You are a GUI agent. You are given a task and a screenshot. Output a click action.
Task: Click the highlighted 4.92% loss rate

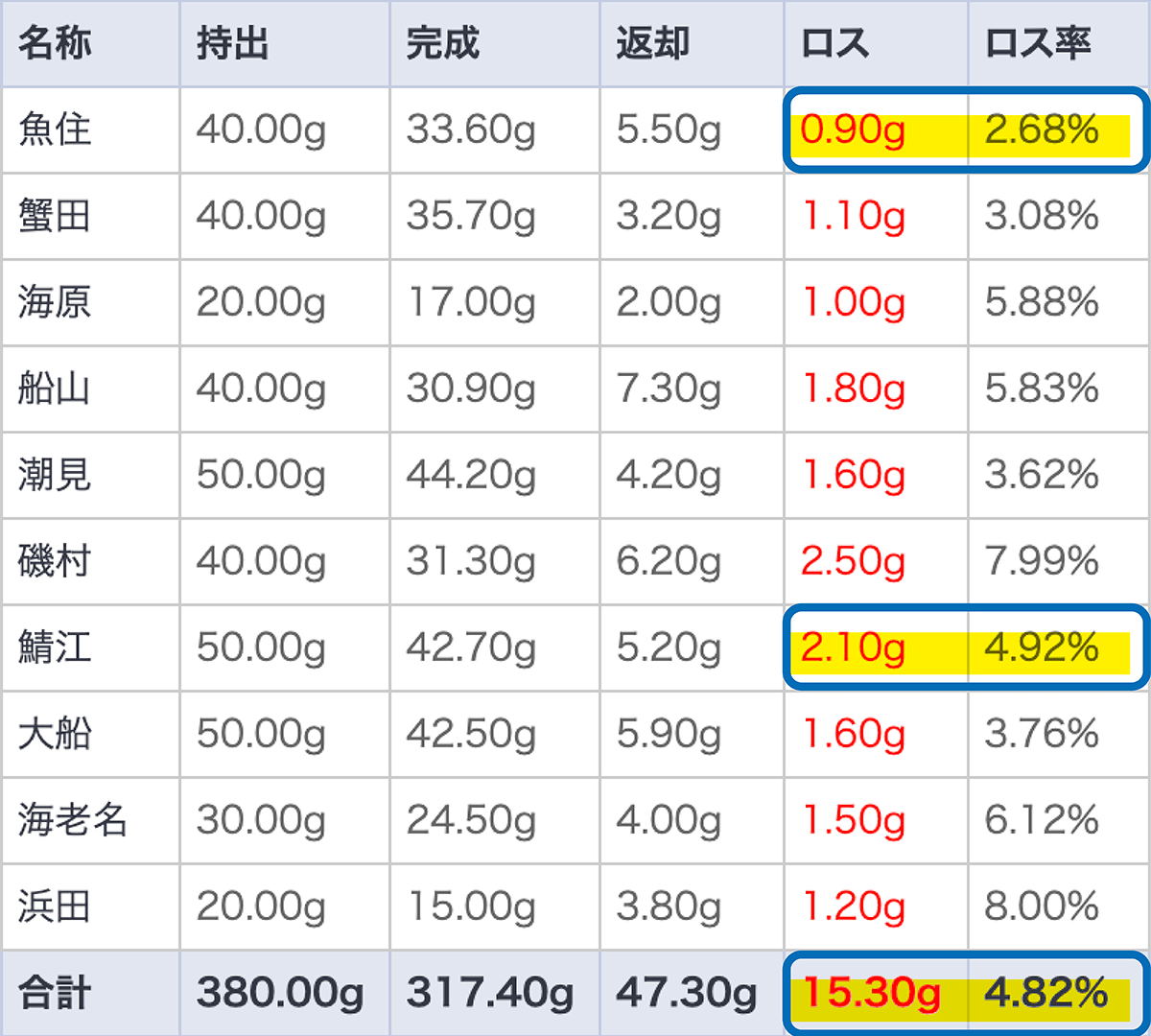(x=1042, y=647)
